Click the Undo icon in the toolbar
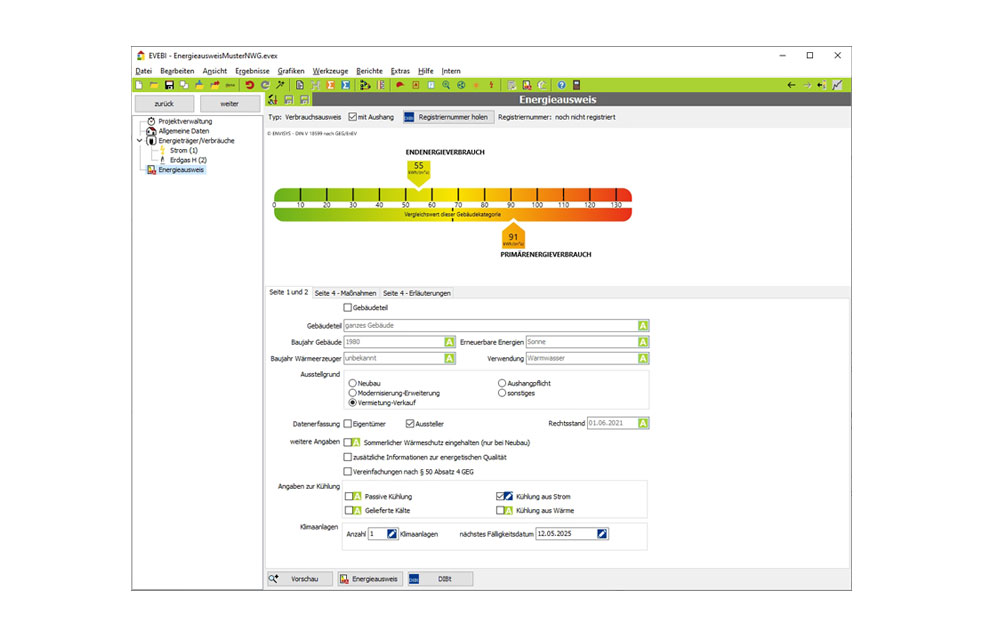This screenshot has height=632, width=983. 251,85
